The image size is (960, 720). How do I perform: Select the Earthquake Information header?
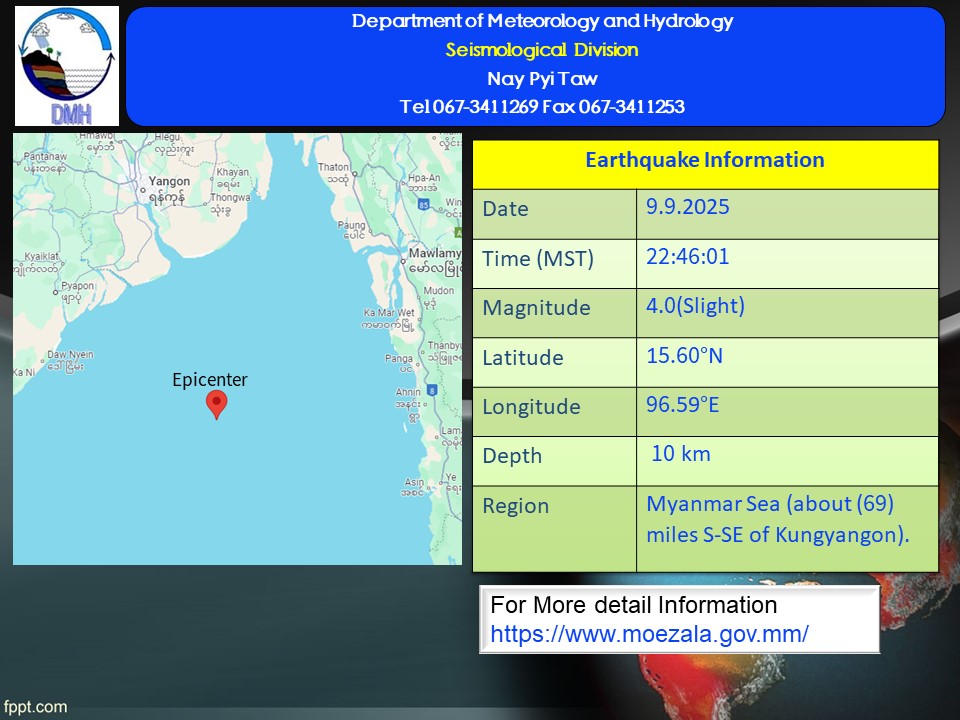[705, 160]
